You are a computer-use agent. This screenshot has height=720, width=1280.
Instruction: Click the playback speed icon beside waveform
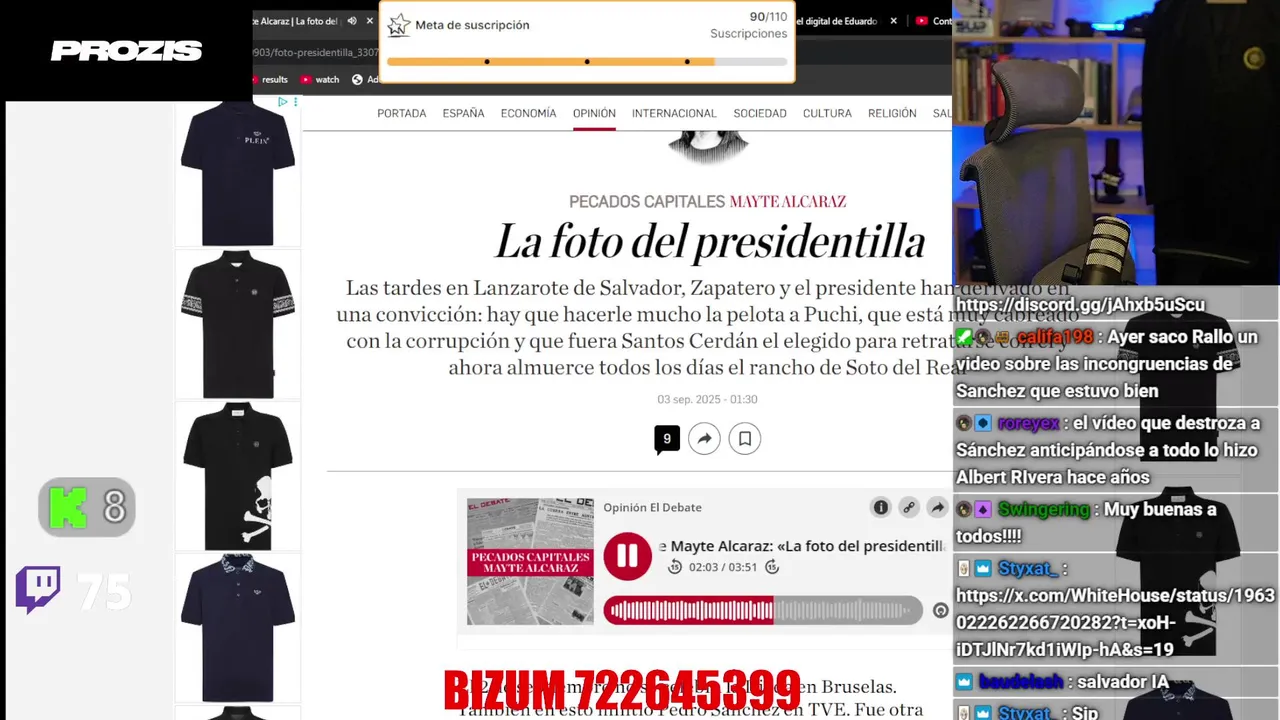pos(940,610)
